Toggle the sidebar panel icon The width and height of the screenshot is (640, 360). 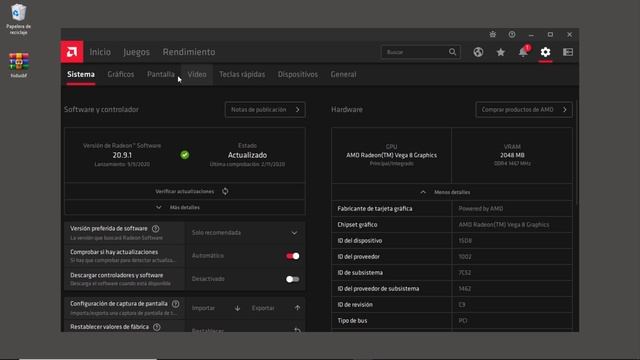(568, 52)
